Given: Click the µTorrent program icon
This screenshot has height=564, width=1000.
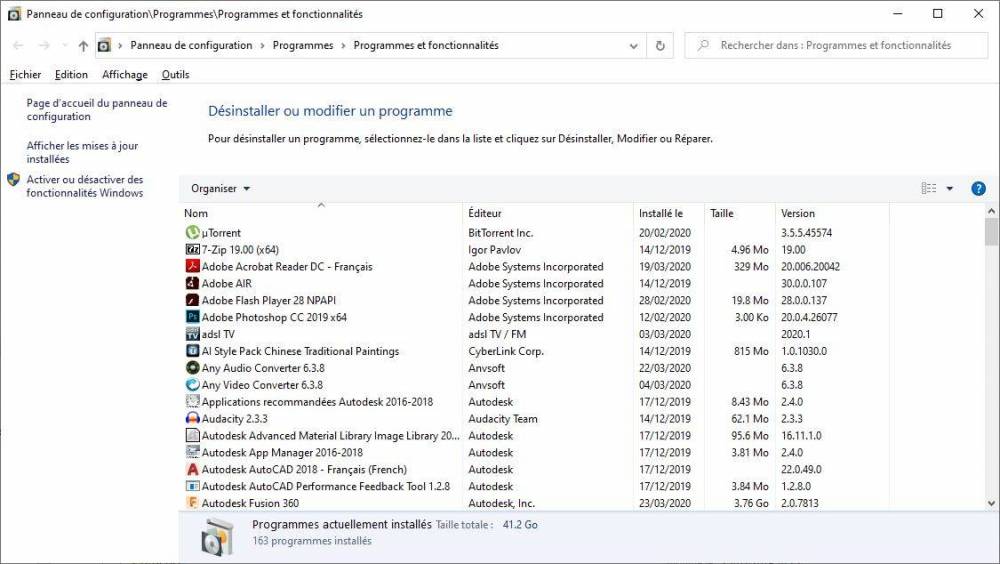Looking at the screenshot, I should 193,233.
